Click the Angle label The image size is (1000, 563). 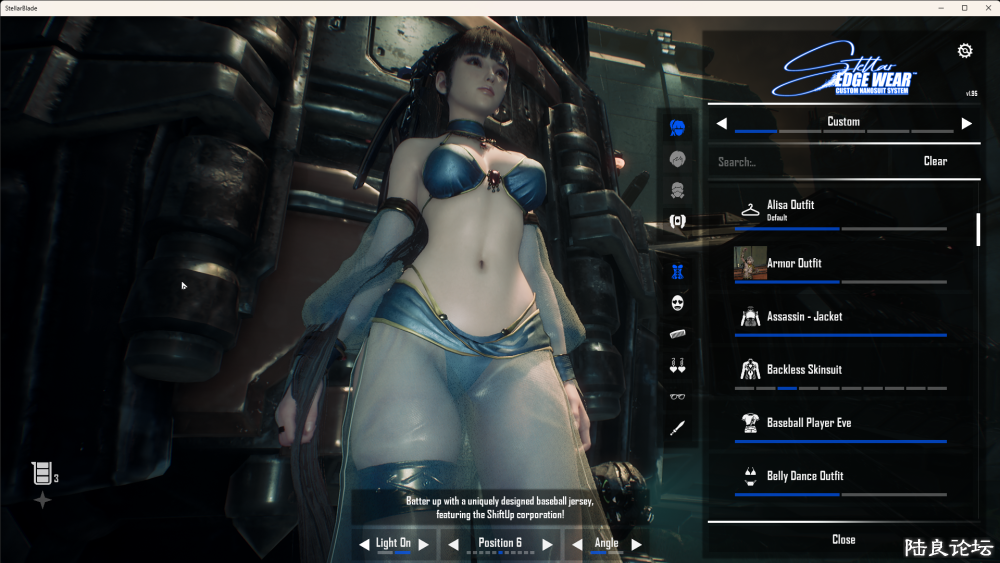(x=607, y=543)
